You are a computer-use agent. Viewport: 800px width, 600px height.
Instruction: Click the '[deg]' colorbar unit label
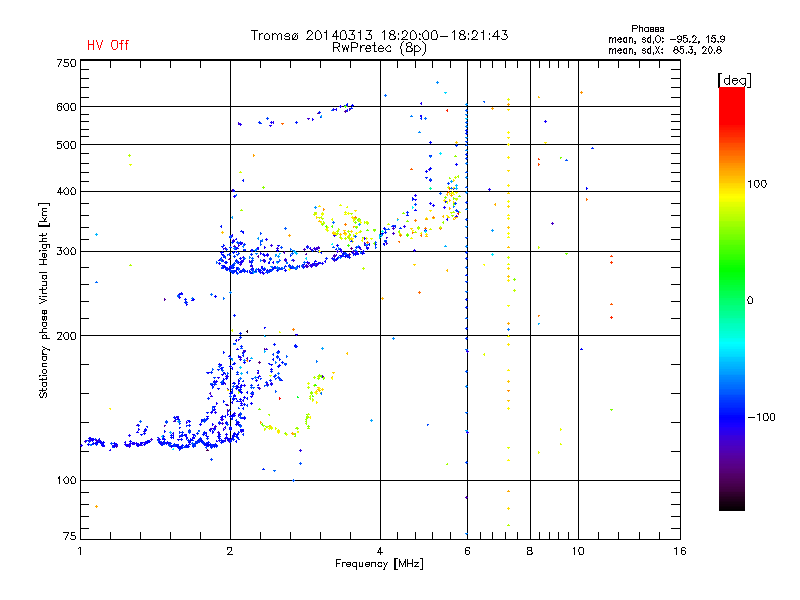(x=734, y=80)
